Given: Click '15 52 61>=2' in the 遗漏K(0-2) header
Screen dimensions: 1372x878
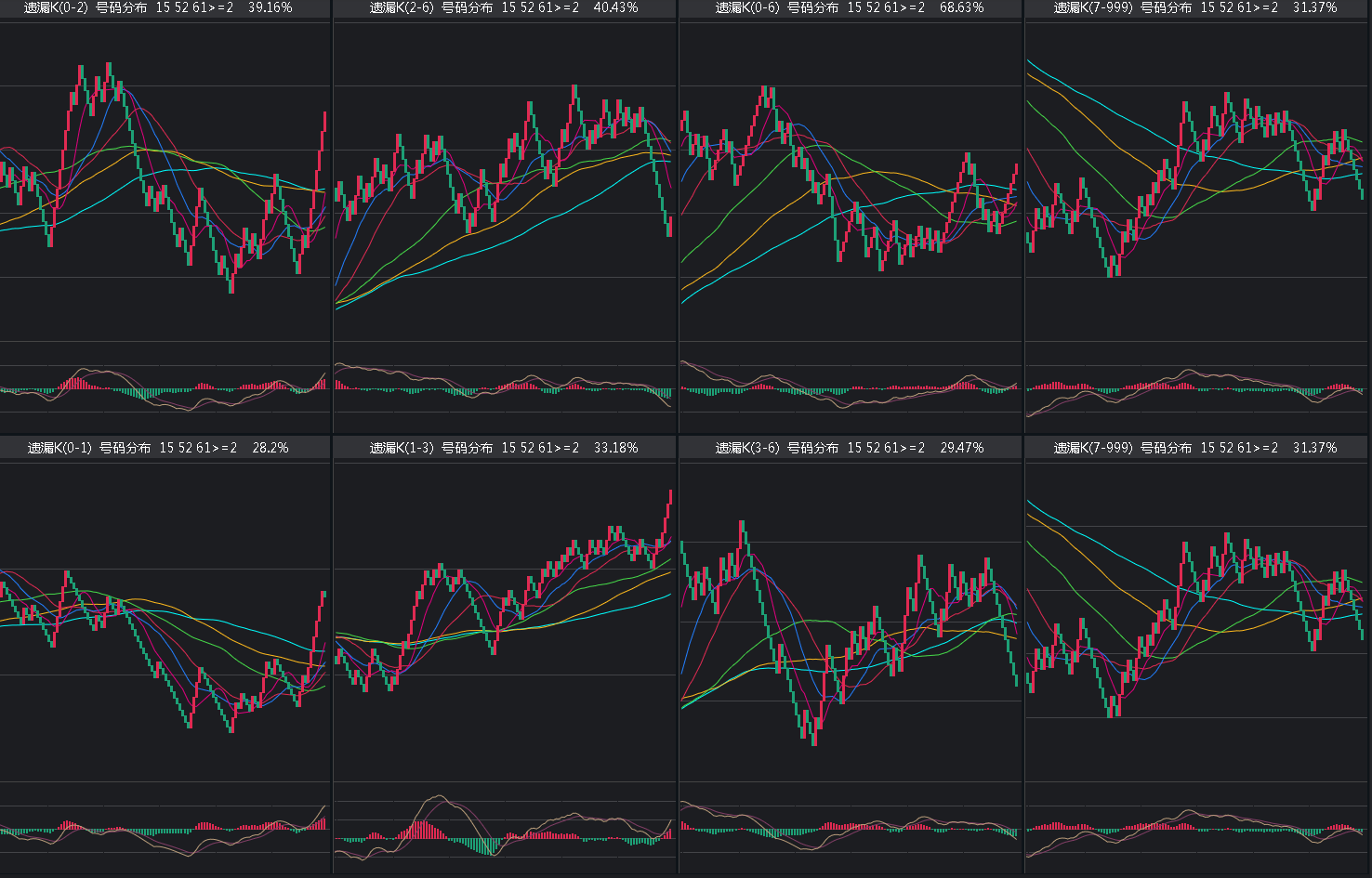Looking at the screenshot, I should [194, 7].
